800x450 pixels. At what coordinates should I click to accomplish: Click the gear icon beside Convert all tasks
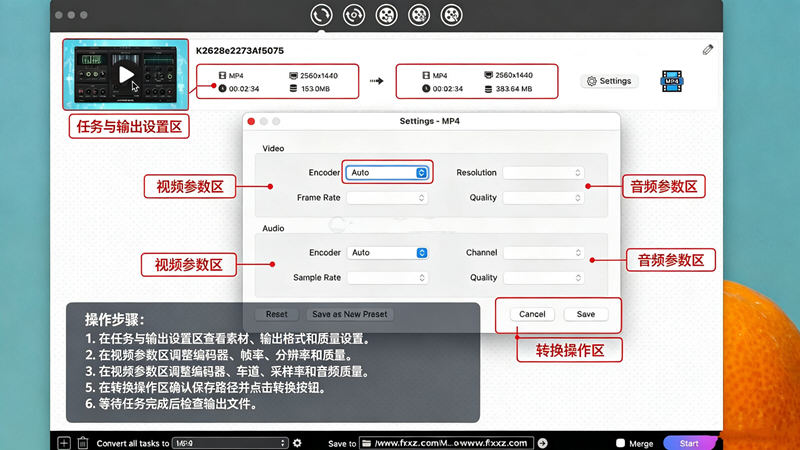(297, 443)
